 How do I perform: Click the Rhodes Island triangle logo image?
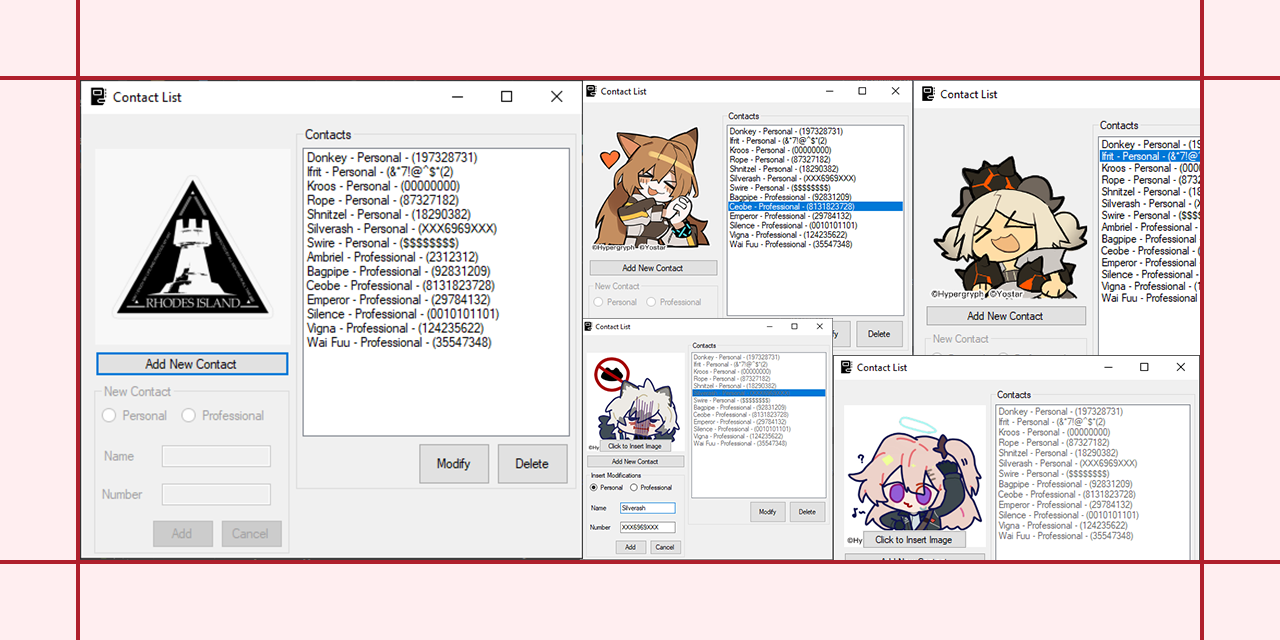(192, 245)
